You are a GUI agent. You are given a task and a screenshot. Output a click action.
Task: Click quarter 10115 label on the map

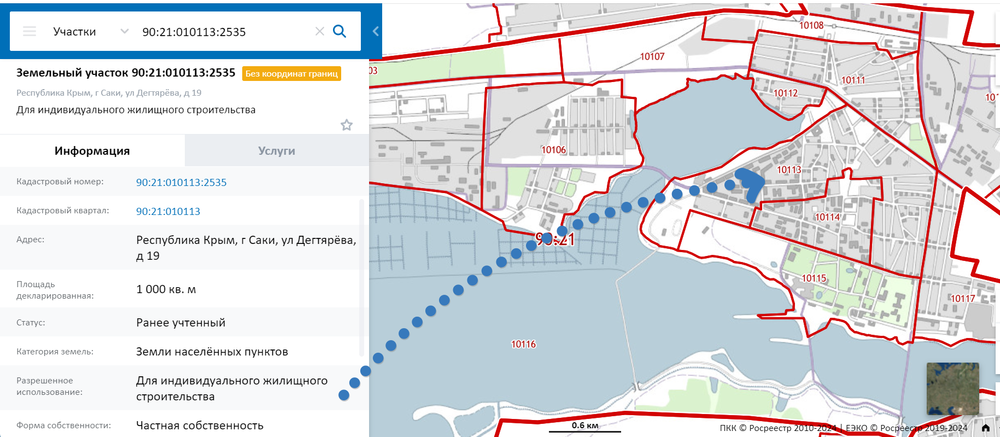[814, 277]
